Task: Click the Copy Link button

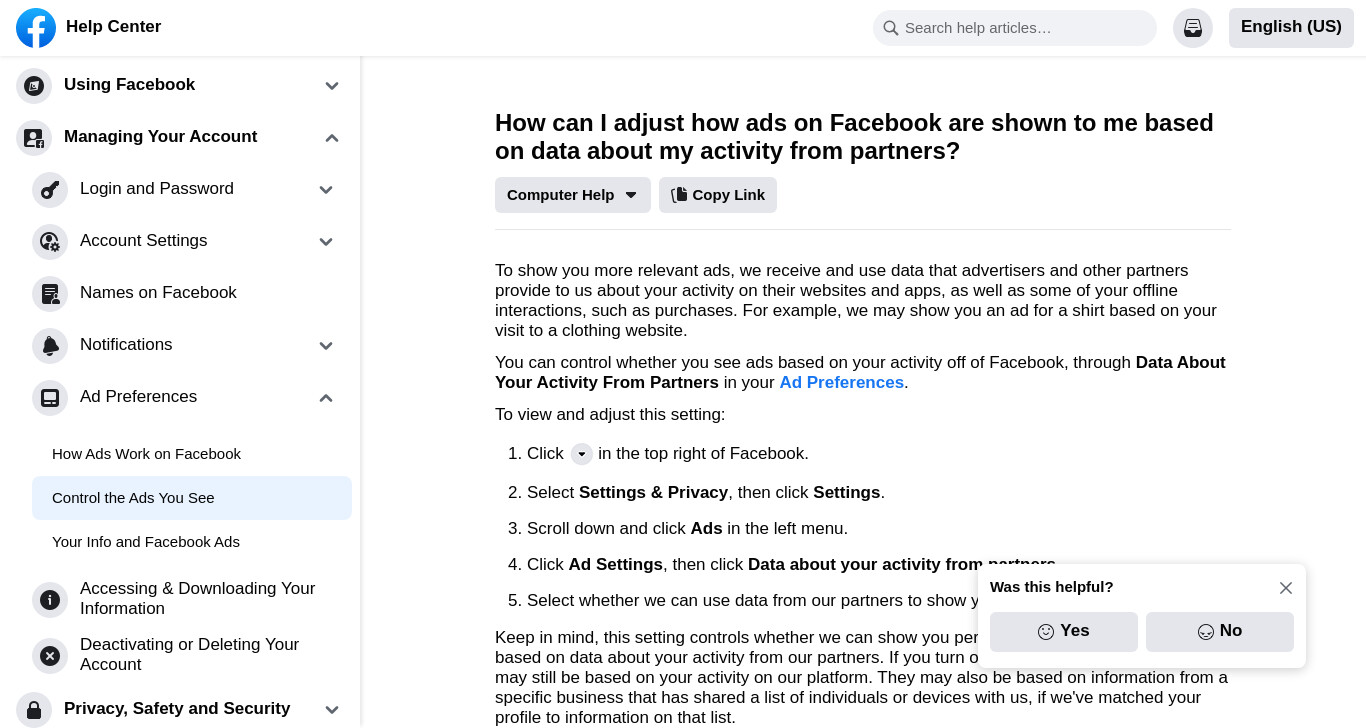Action: 718,195
